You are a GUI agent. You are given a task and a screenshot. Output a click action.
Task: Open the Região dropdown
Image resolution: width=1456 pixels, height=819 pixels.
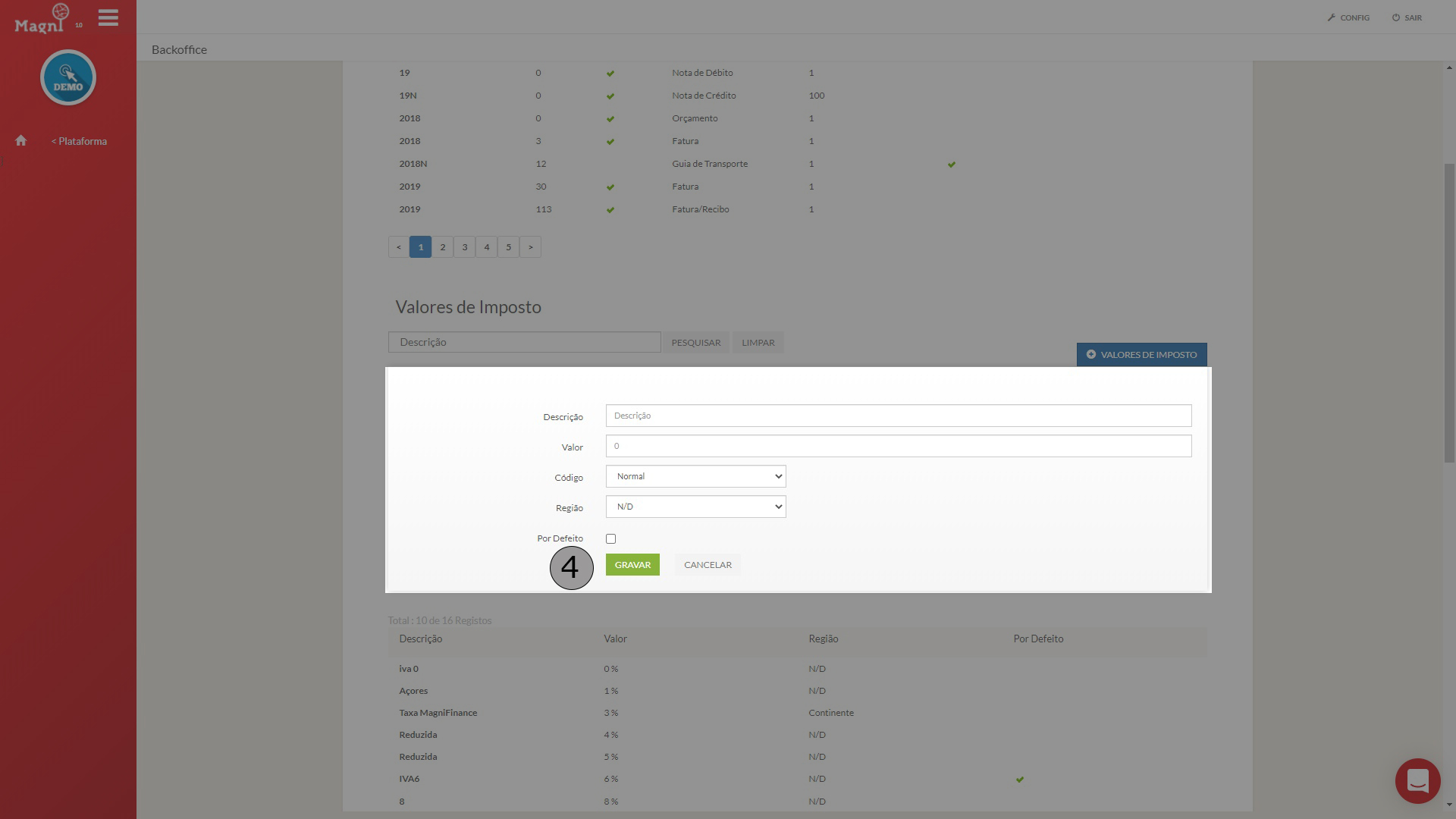click(x=695, y=507)
